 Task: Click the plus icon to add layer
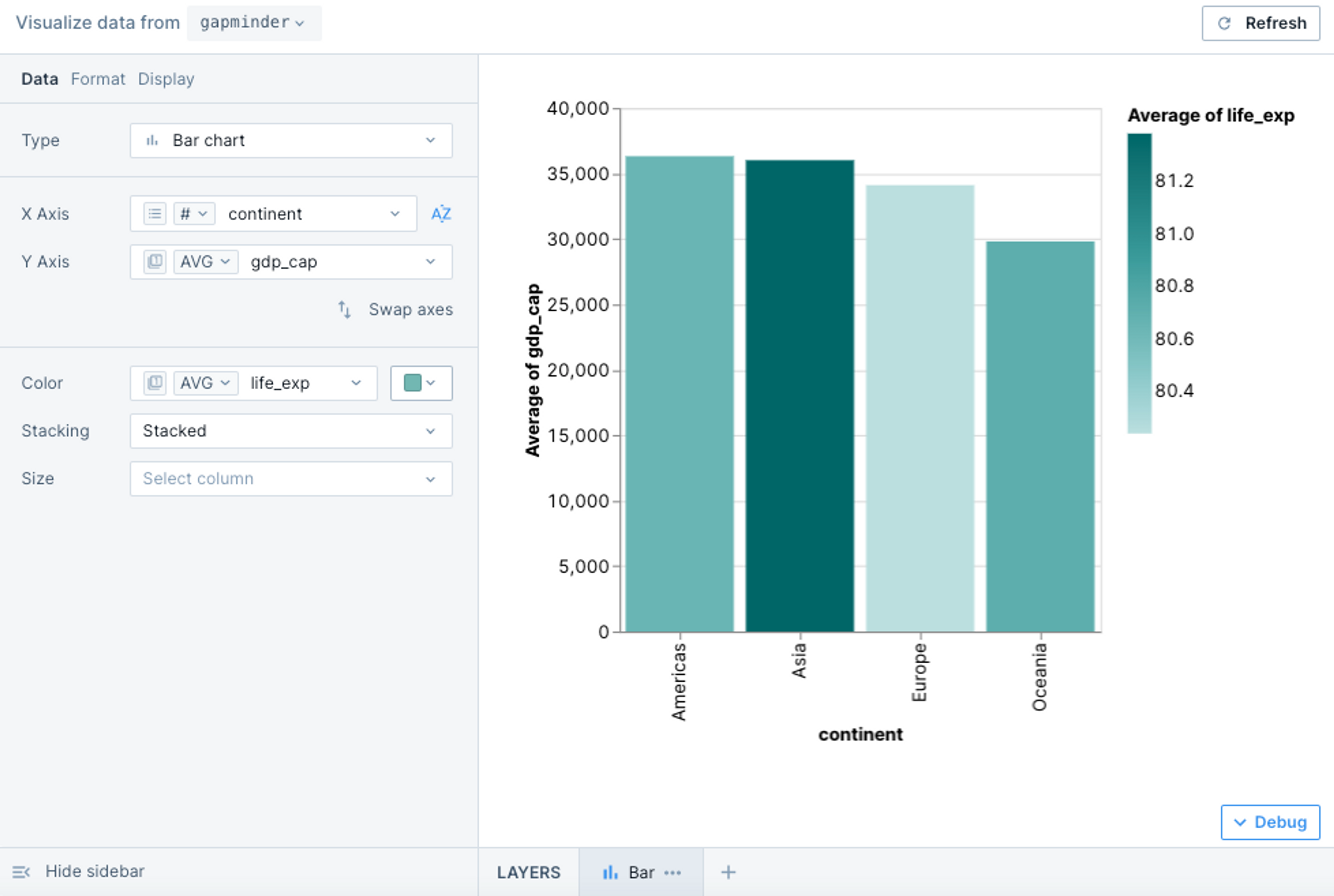pyautogui.click(x=728, y=872)
